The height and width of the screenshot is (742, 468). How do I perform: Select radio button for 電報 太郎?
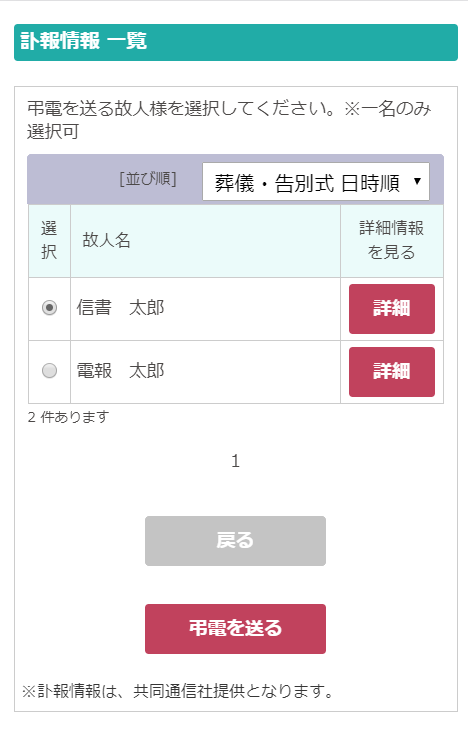pyautogui.click(x=49, y=371)
